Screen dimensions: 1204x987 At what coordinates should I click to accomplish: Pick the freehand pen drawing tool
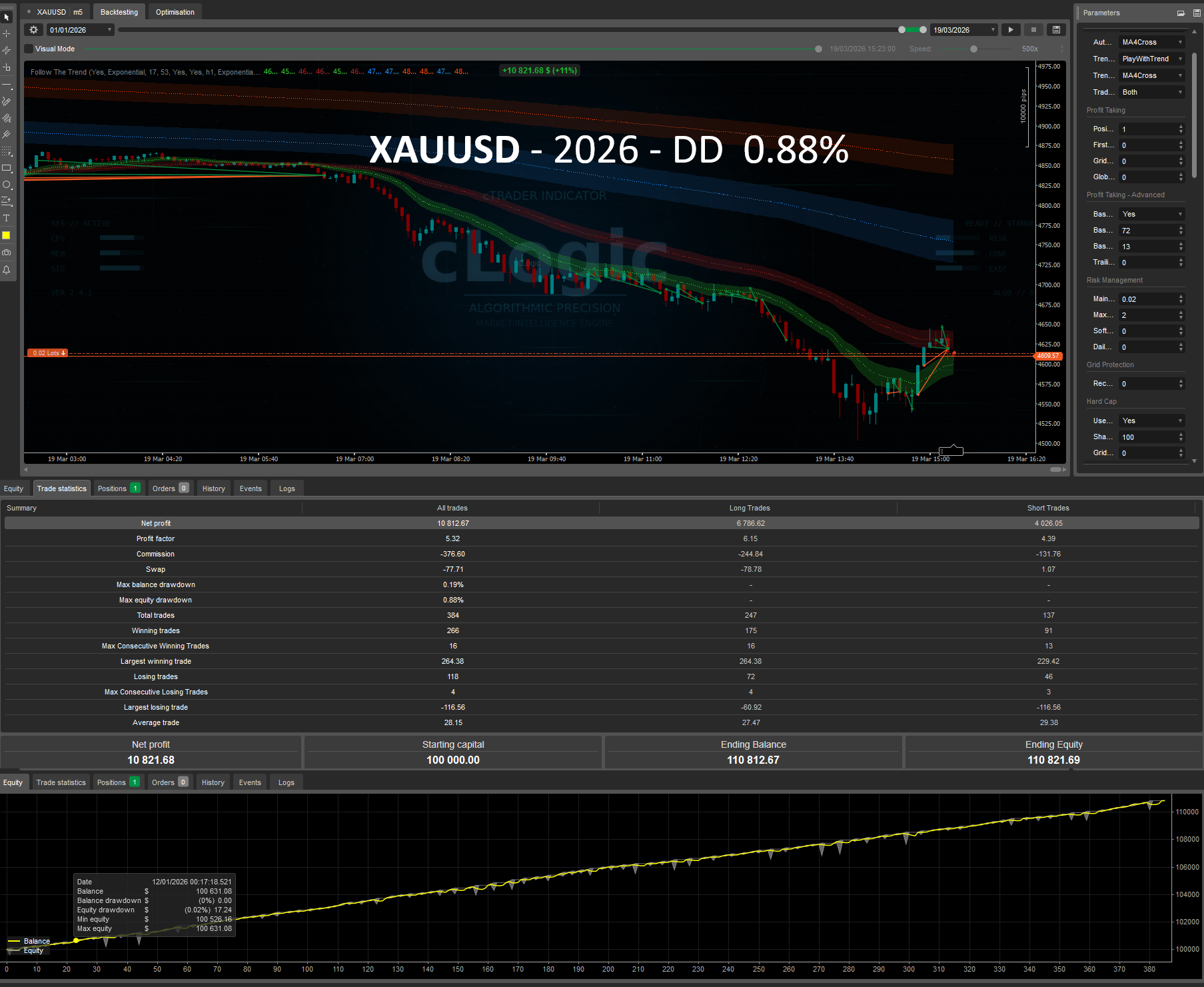click(x=7, y=101)
